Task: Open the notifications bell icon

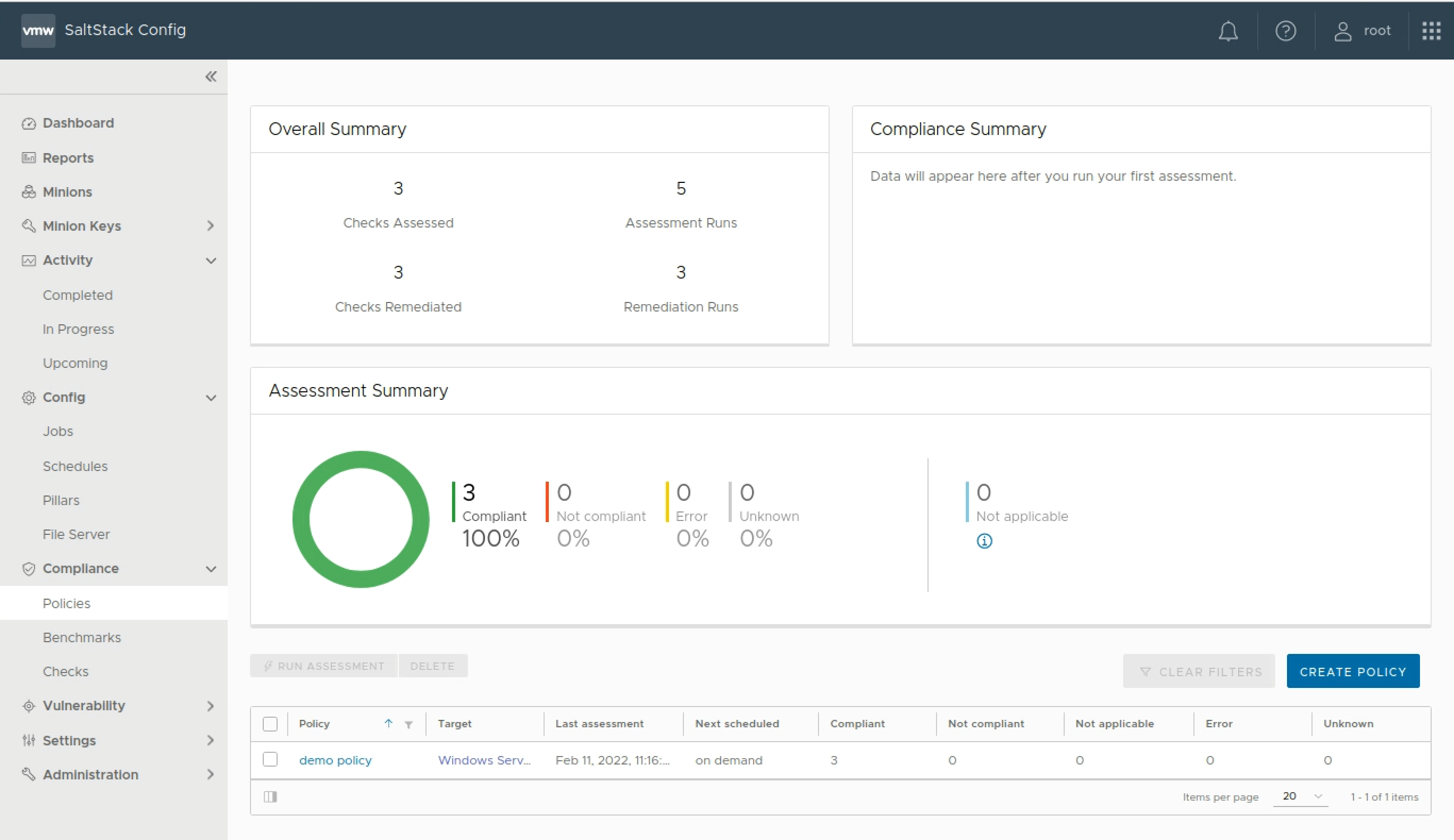Action: tap(1228, 31)
